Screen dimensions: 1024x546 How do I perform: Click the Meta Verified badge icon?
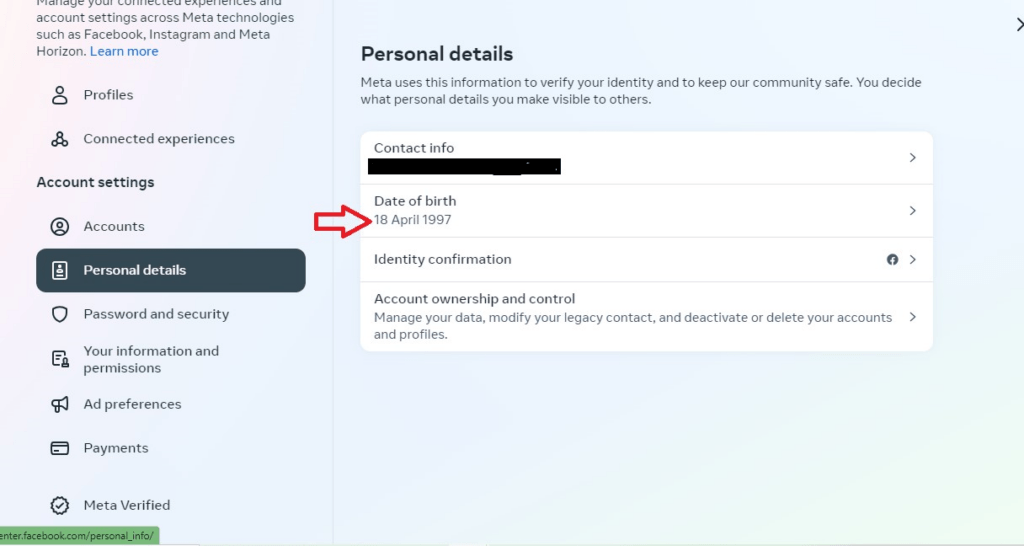(x=59, y=506)
